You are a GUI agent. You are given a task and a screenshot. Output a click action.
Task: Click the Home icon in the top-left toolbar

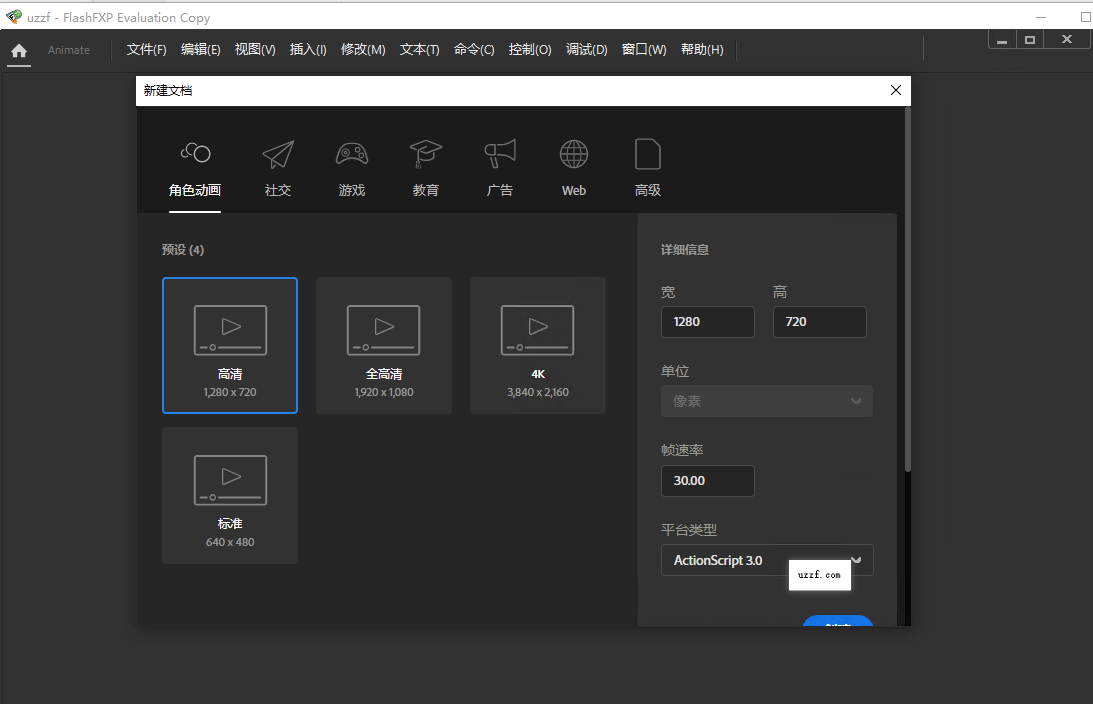point(18,49)
